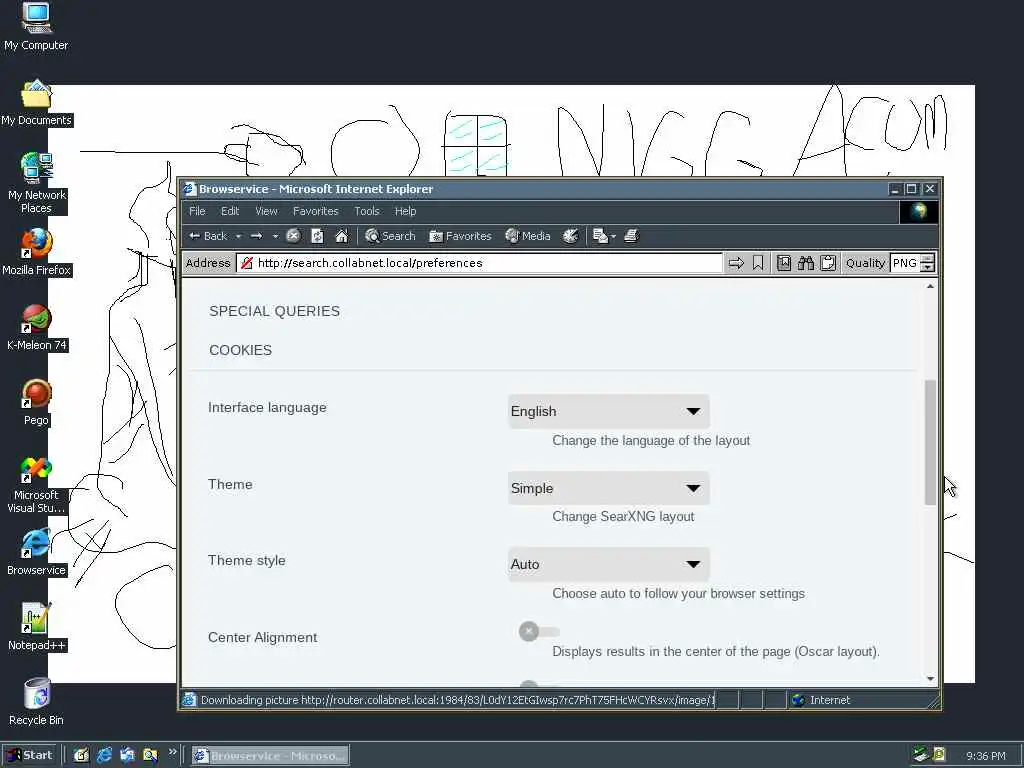1024x768 pixels.
Task: Click first quick launch icon beside Start
Action: (x=82, y=756)
